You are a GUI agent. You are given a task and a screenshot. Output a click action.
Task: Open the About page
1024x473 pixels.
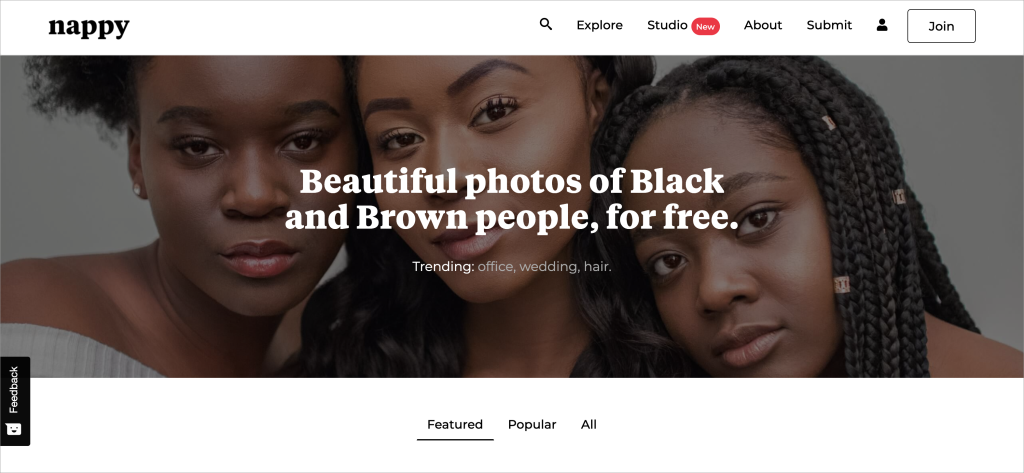pyautogui.click(x=763, y=25)
